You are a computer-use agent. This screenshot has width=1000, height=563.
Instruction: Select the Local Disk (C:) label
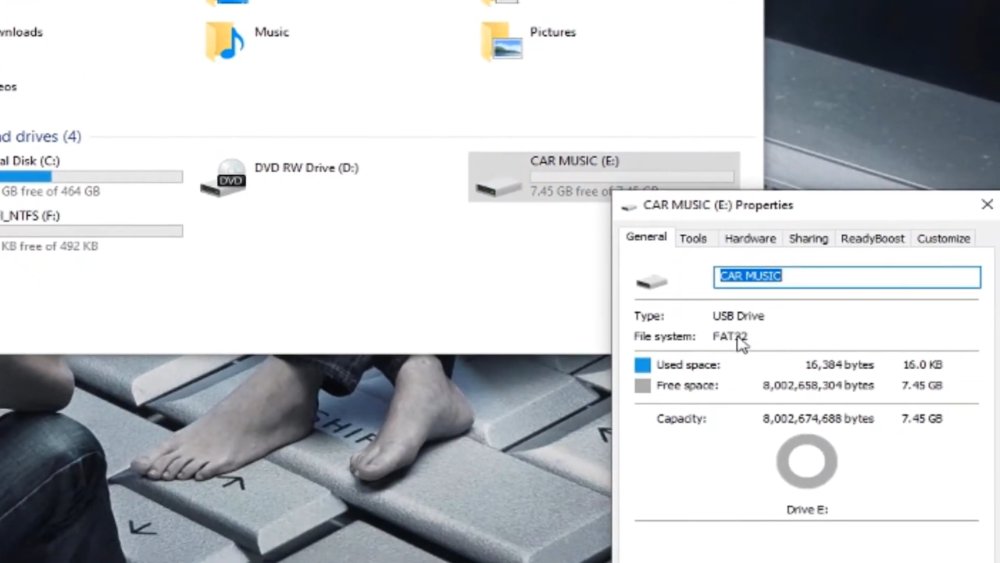coord(30,161)
